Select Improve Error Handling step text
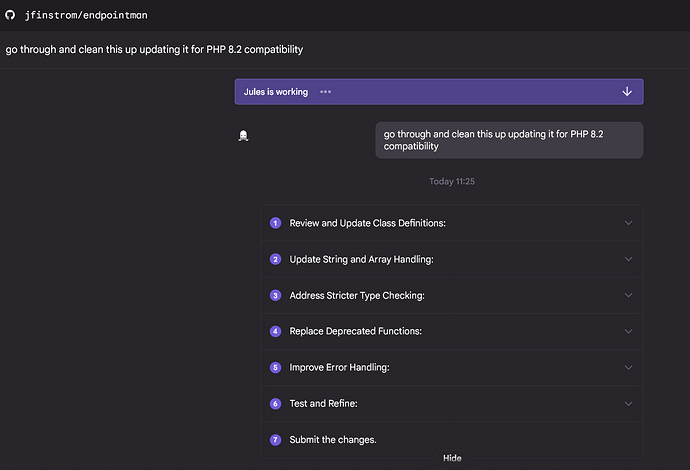 [x=339, y=367]
